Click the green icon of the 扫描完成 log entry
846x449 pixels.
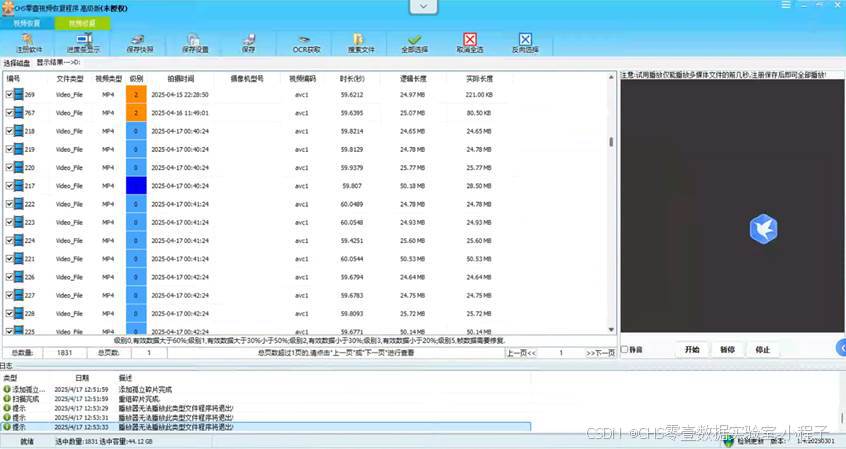6,399
